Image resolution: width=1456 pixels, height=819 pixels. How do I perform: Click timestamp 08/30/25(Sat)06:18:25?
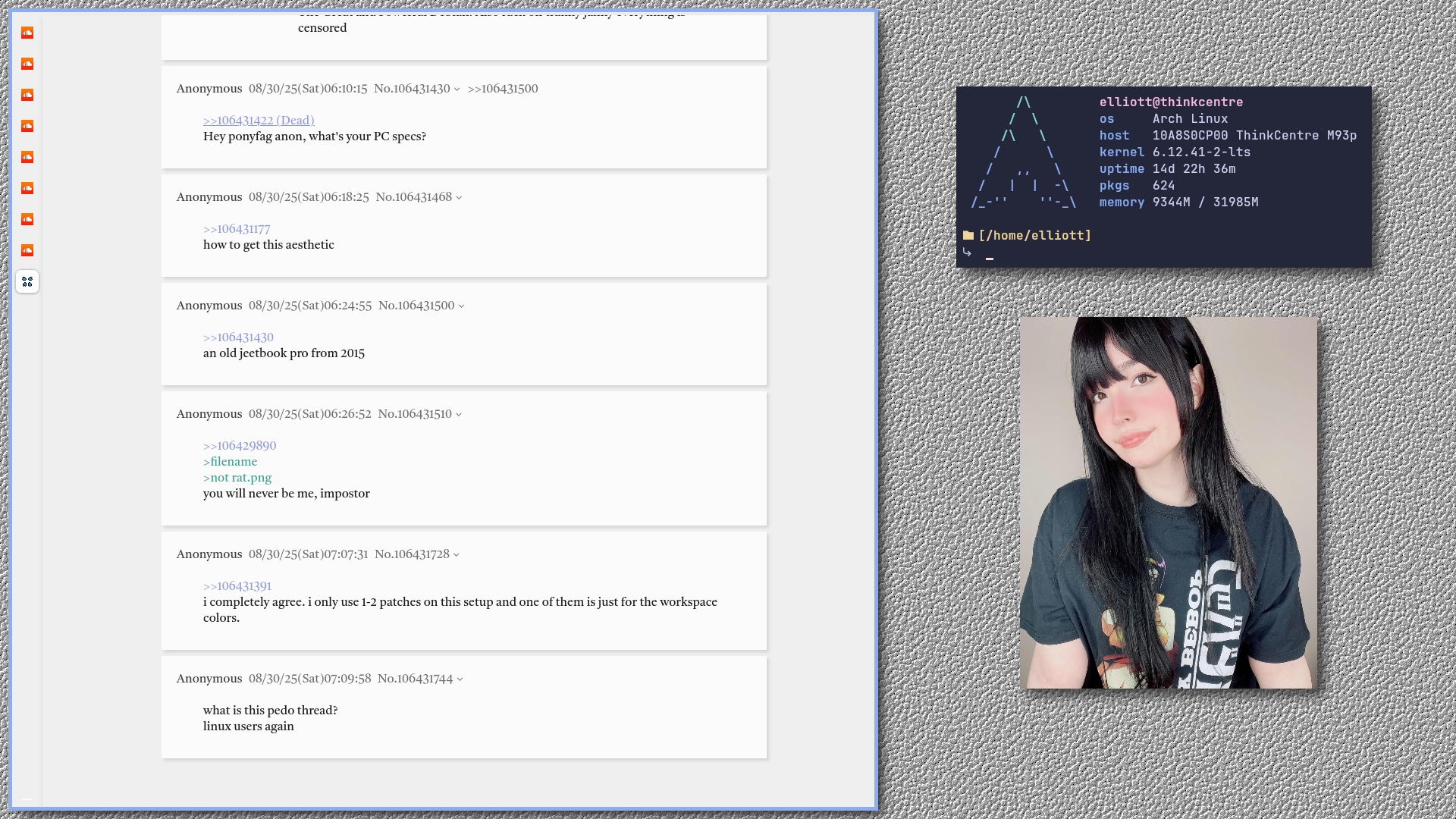pyautogui.click(x=309, y=197)
